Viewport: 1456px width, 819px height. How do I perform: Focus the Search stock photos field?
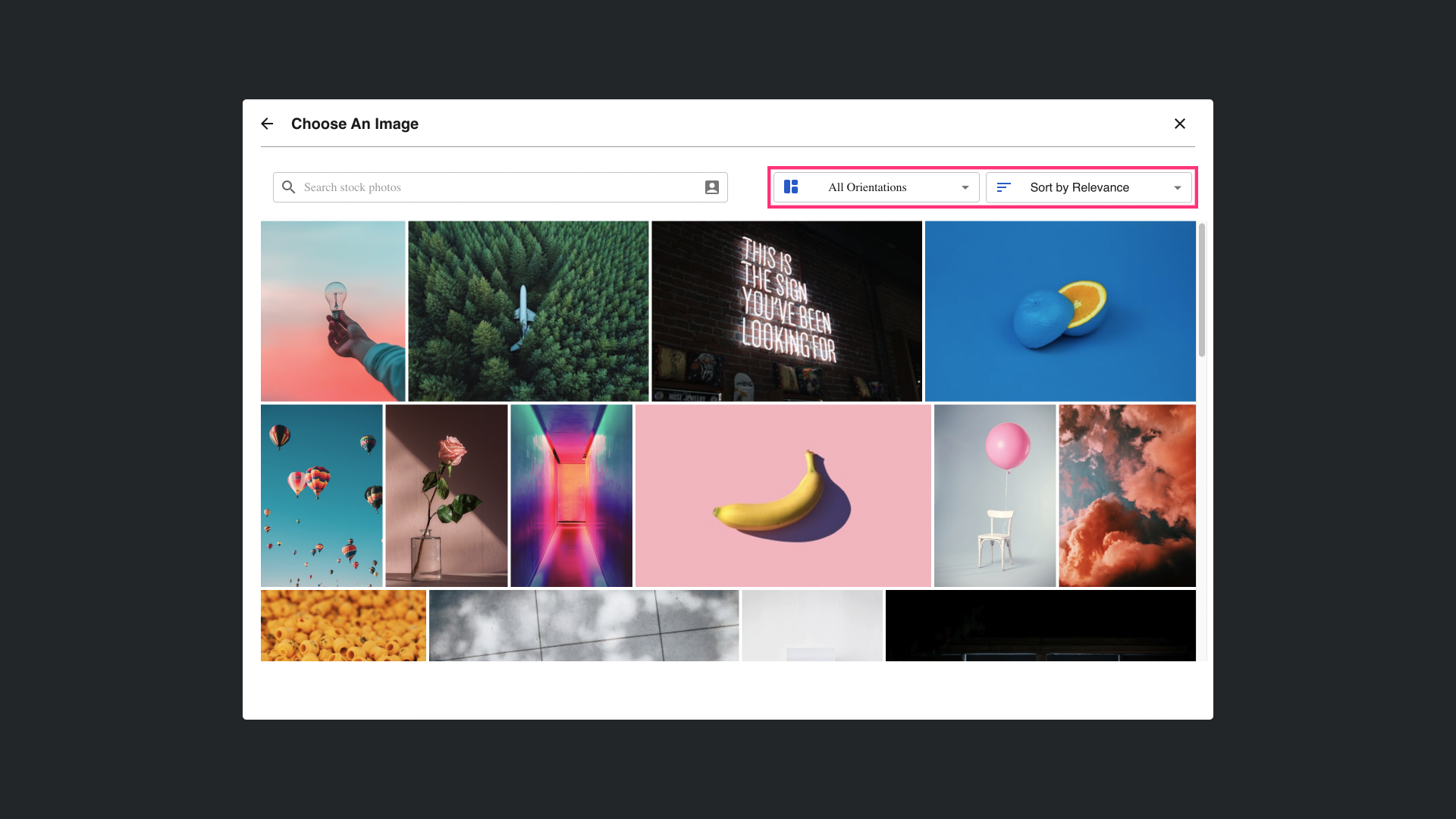(493, 187)
